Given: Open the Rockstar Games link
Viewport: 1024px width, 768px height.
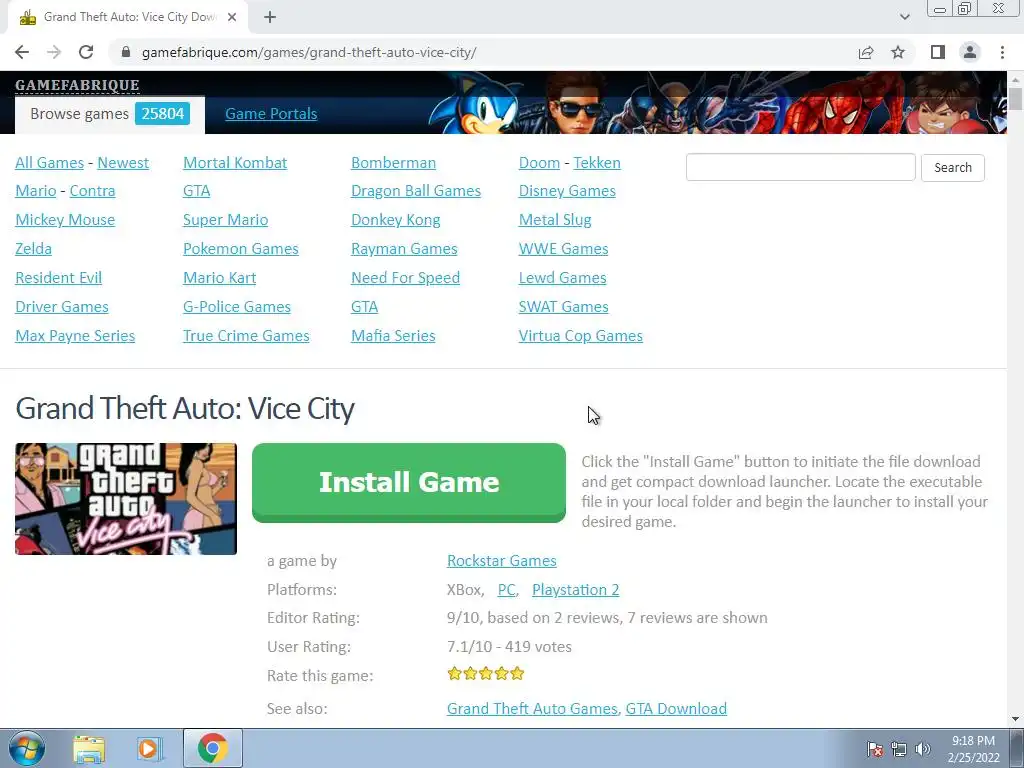Looking at the screenshot, I should [502, 560].
